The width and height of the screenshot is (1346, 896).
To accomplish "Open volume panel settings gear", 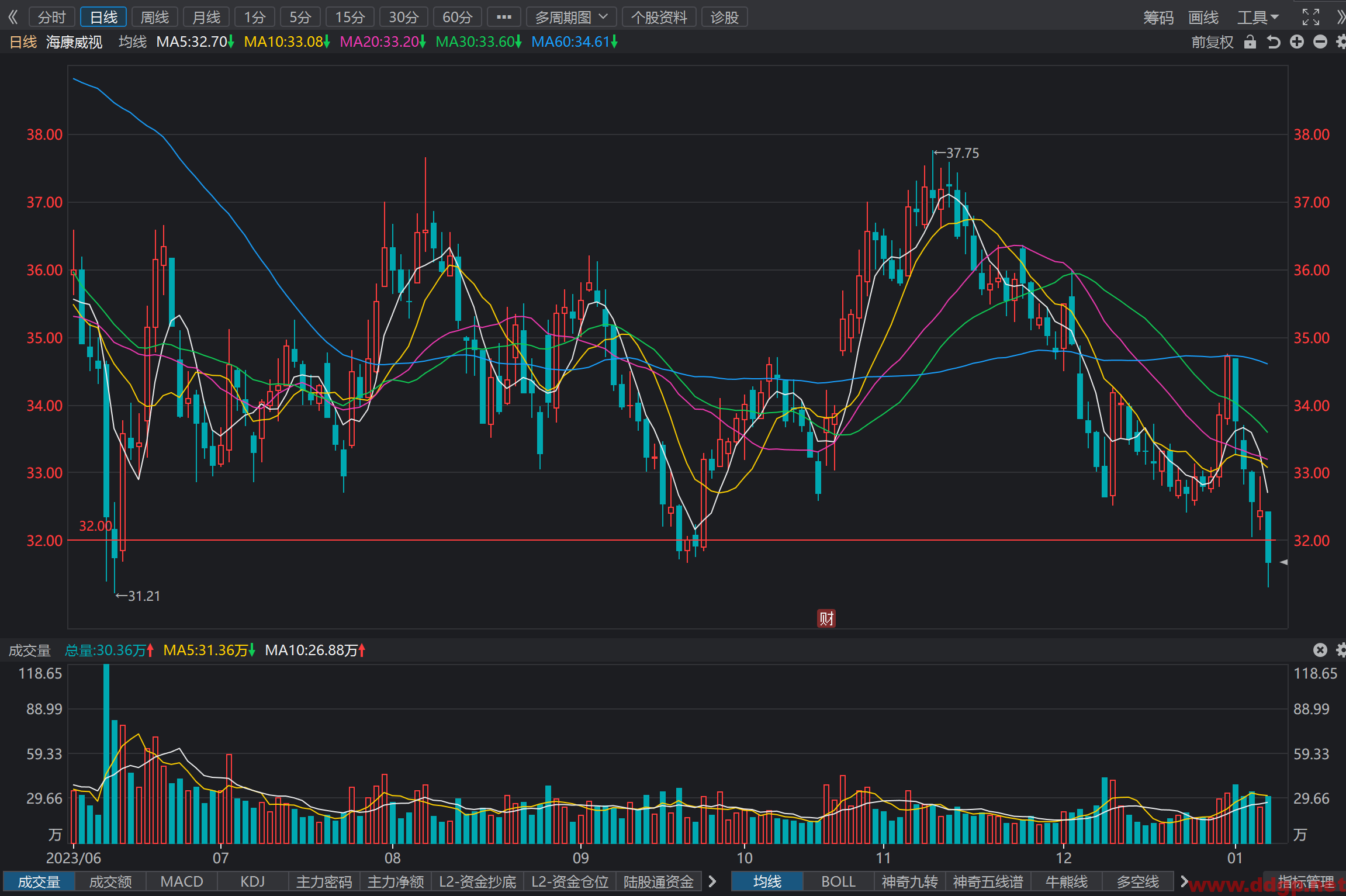I will coord(1341,650).
